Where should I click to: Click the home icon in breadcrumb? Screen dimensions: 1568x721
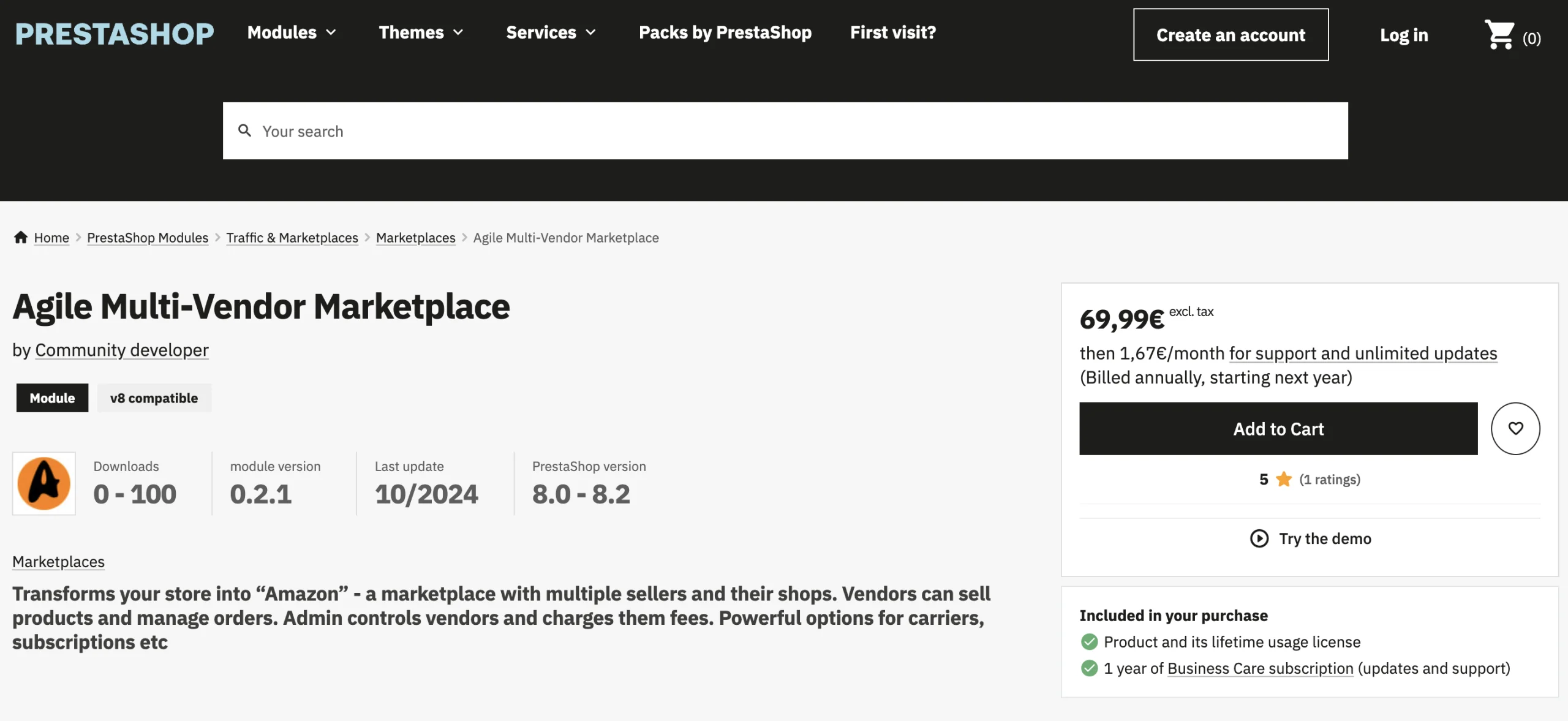[20, 237]
